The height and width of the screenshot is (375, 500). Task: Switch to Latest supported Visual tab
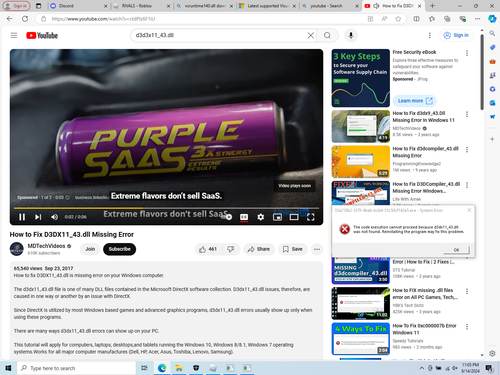pos(267,6)
